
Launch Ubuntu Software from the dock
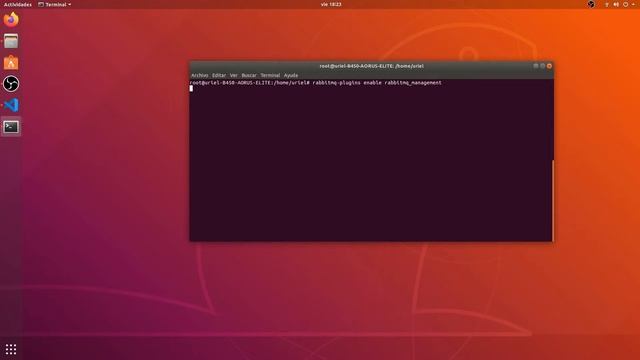(x=11, y=62)
